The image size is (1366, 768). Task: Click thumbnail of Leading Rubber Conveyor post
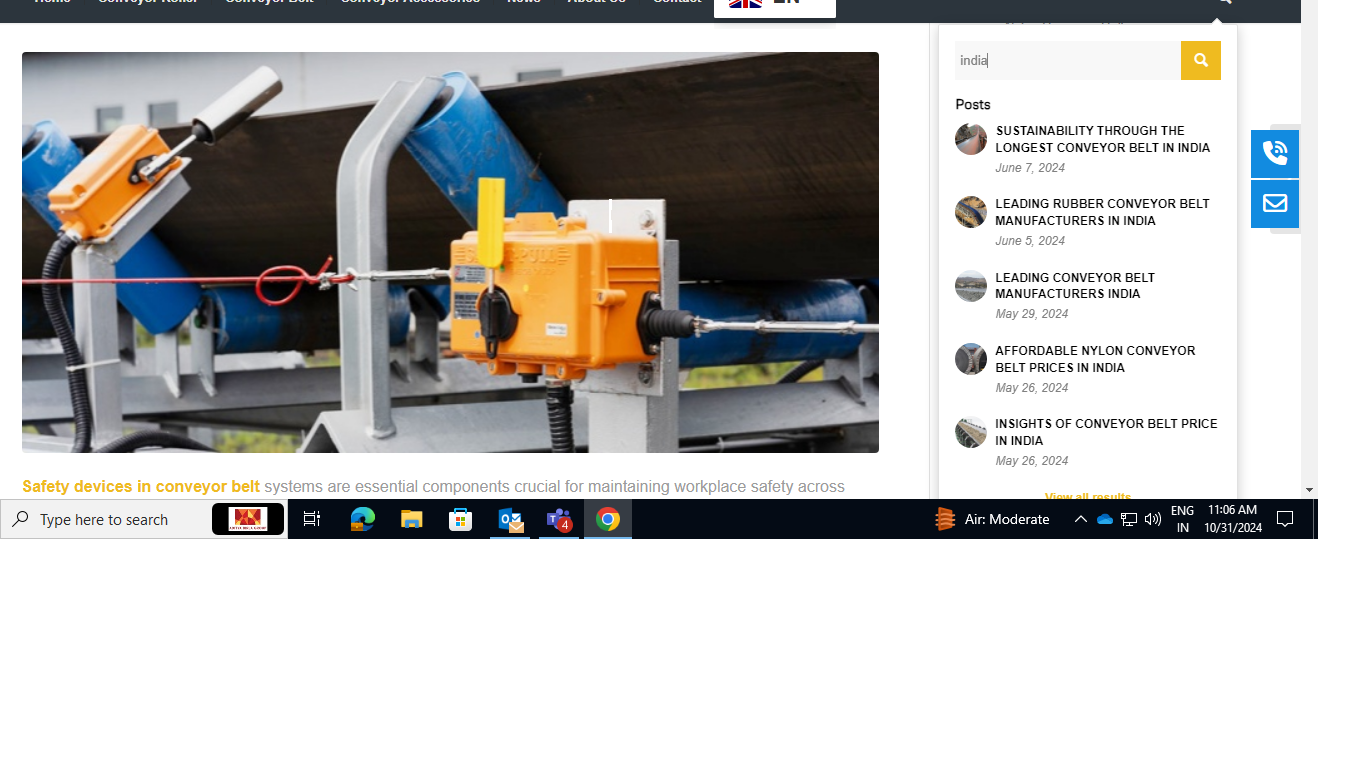(x=971, y=212)
